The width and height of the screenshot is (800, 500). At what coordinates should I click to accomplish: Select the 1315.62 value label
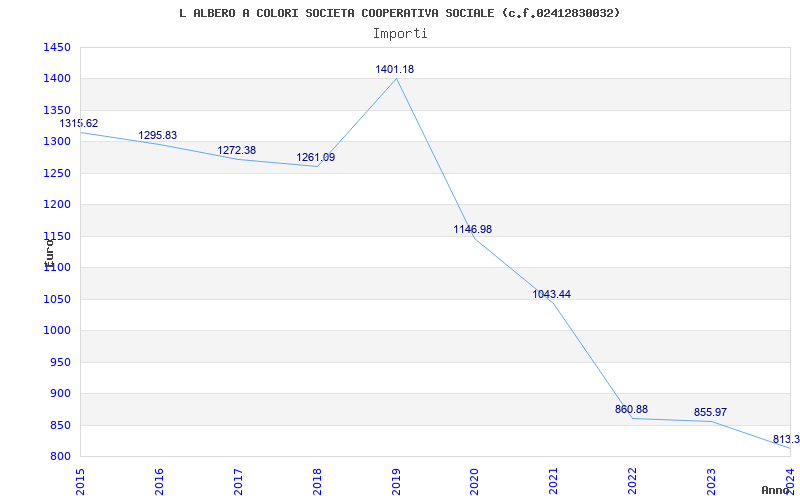pos(79,123)
